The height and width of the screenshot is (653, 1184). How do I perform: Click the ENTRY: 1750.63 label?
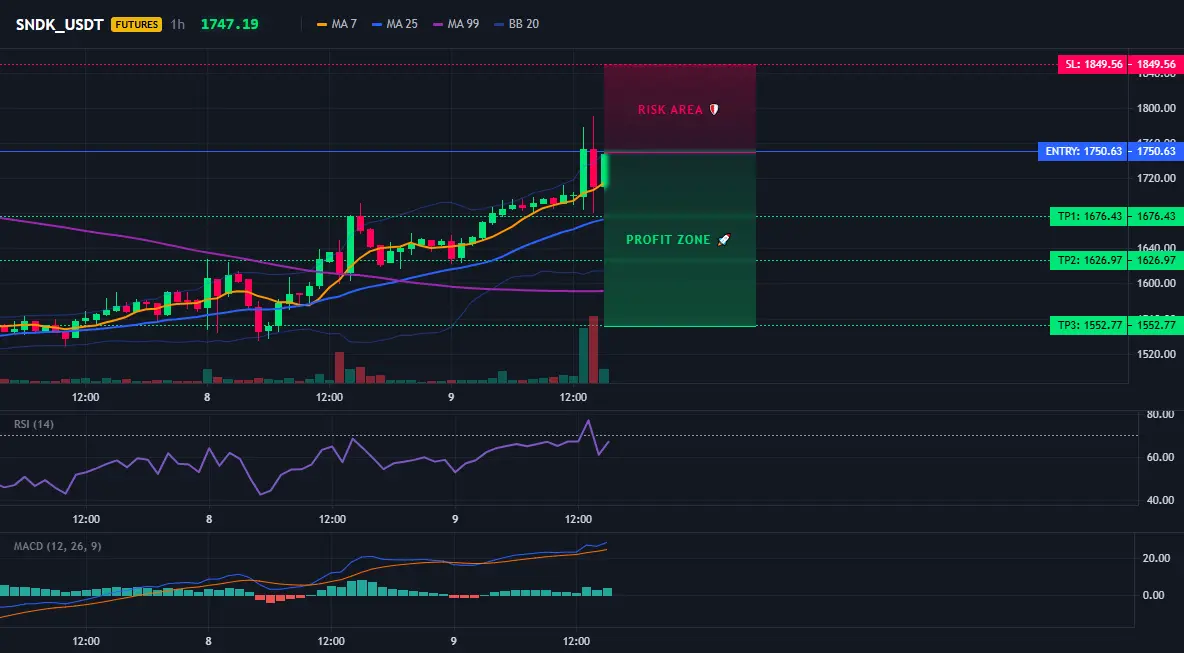pos(1083,151)
